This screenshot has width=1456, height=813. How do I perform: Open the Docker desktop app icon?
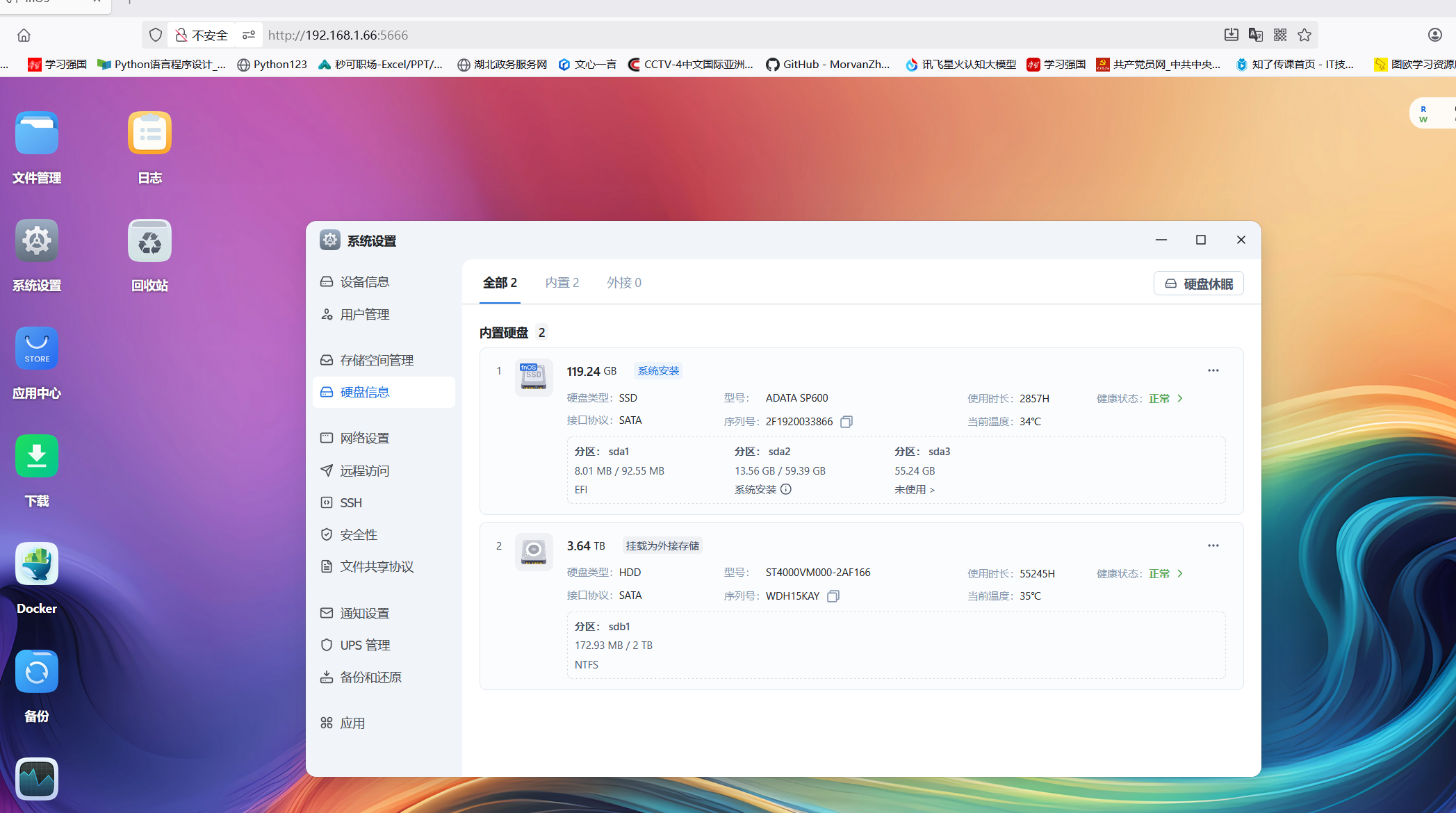click(37, 564)
